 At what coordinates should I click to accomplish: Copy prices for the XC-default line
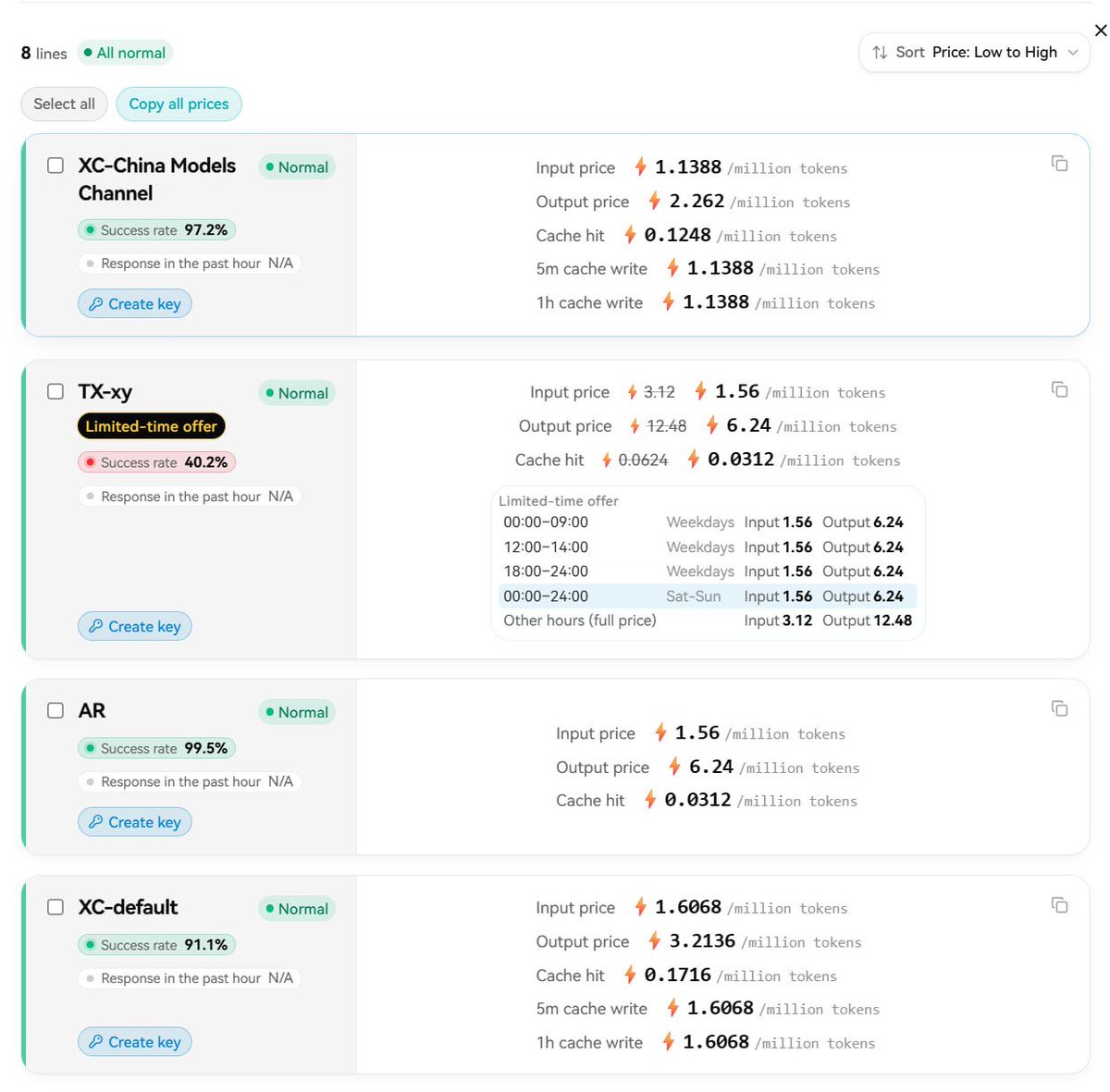(1060, 904)
